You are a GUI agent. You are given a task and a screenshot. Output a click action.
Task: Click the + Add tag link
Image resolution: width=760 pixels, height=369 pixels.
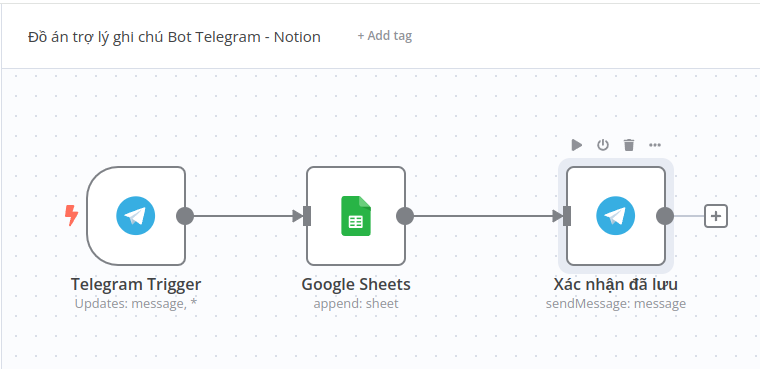coord(384,36)
